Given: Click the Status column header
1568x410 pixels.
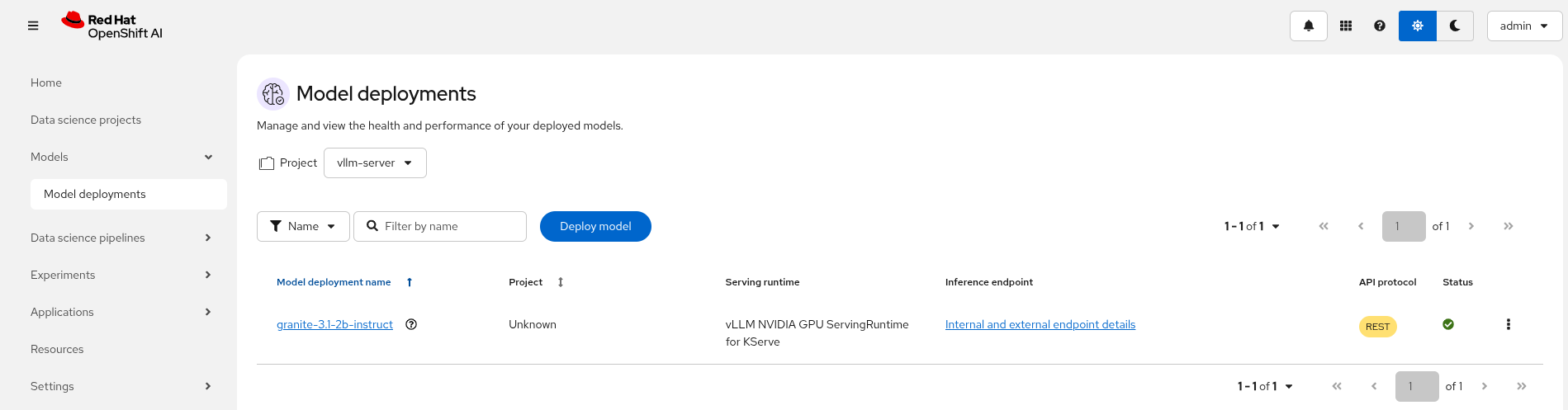Looking at the screenshot, I should coord(1457,282).
